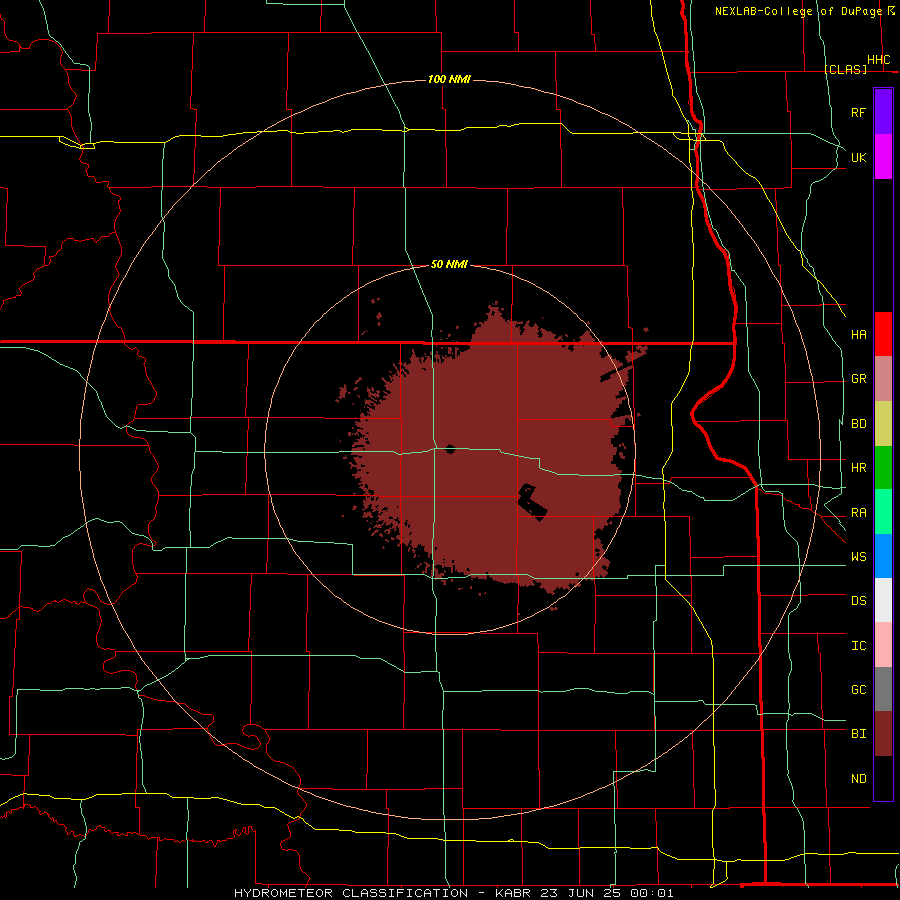Click the RA legend label
This screenshot has width=900, height=900.
tap(858, 513)
